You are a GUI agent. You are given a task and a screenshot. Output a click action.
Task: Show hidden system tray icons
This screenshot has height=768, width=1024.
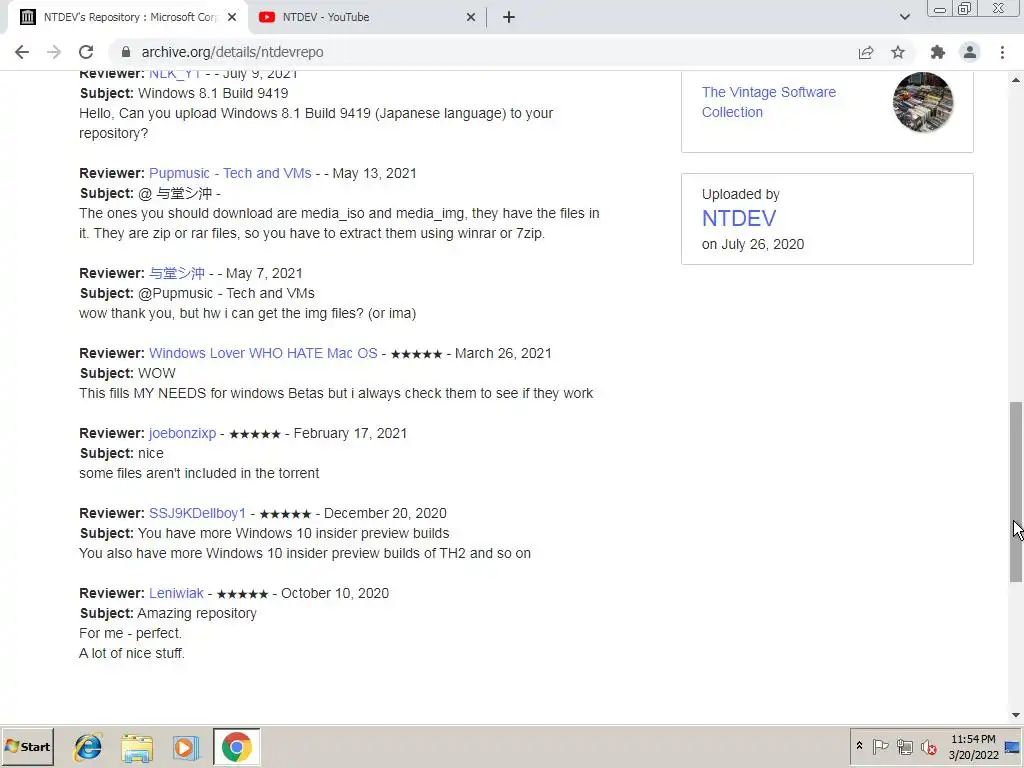point(859,746)
